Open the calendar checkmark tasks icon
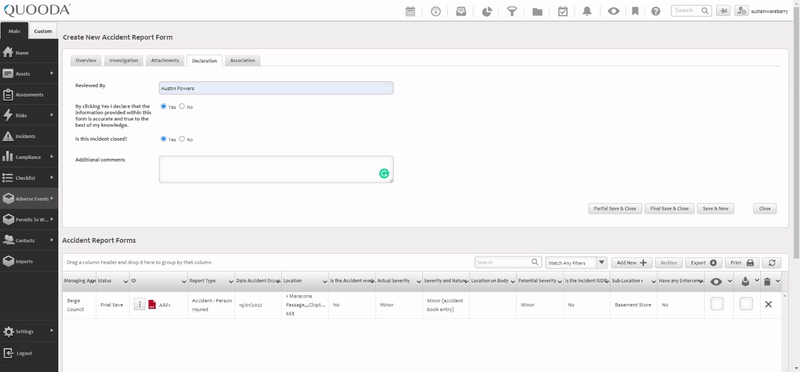800x372 pixels. tap(563, 11)
